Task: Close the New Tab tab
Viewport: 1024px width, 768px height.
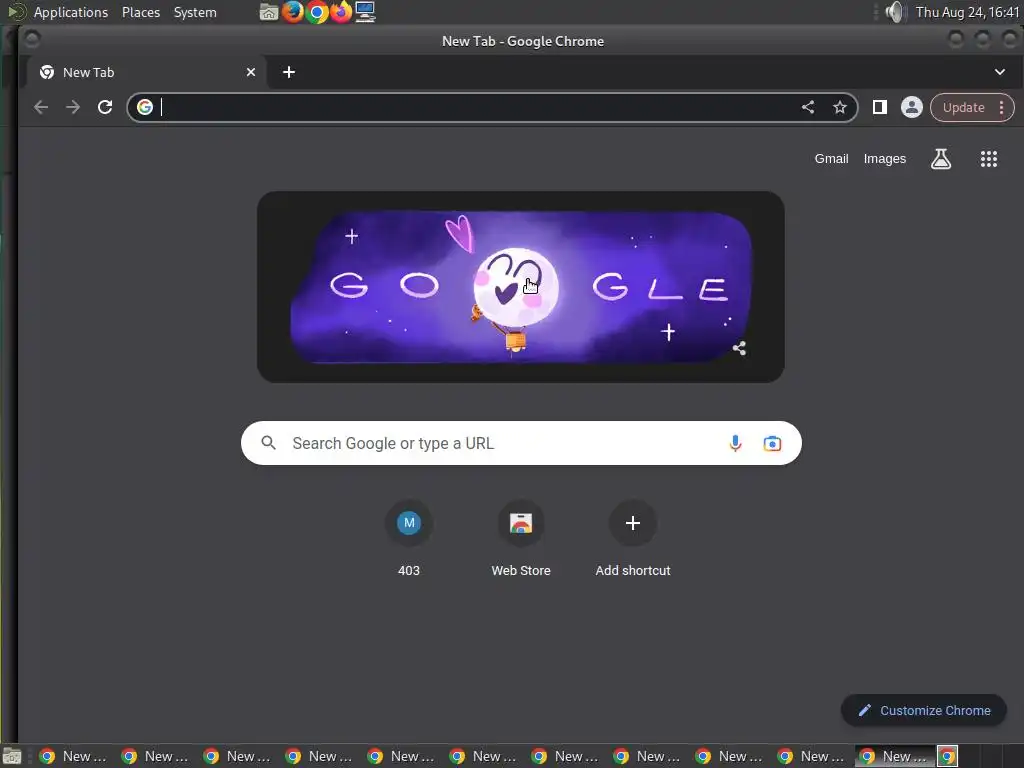Action: 251,72
